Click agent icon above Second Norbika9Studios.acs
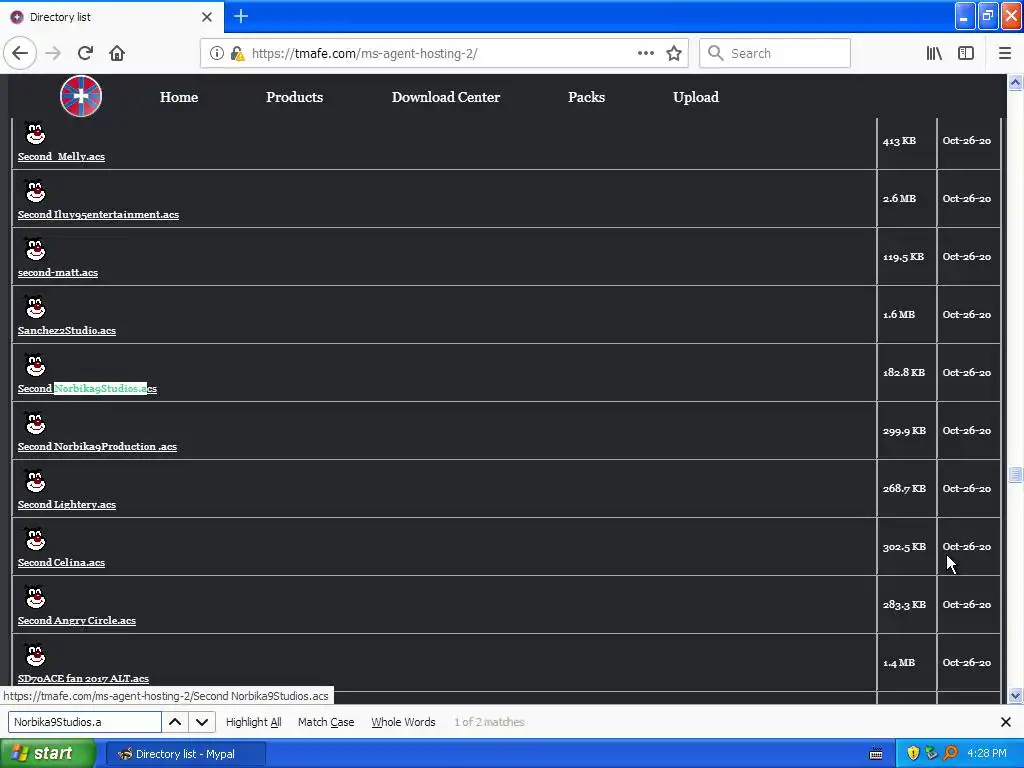The width and height of the screenshot is (1024, 768). tap(35, 365)
